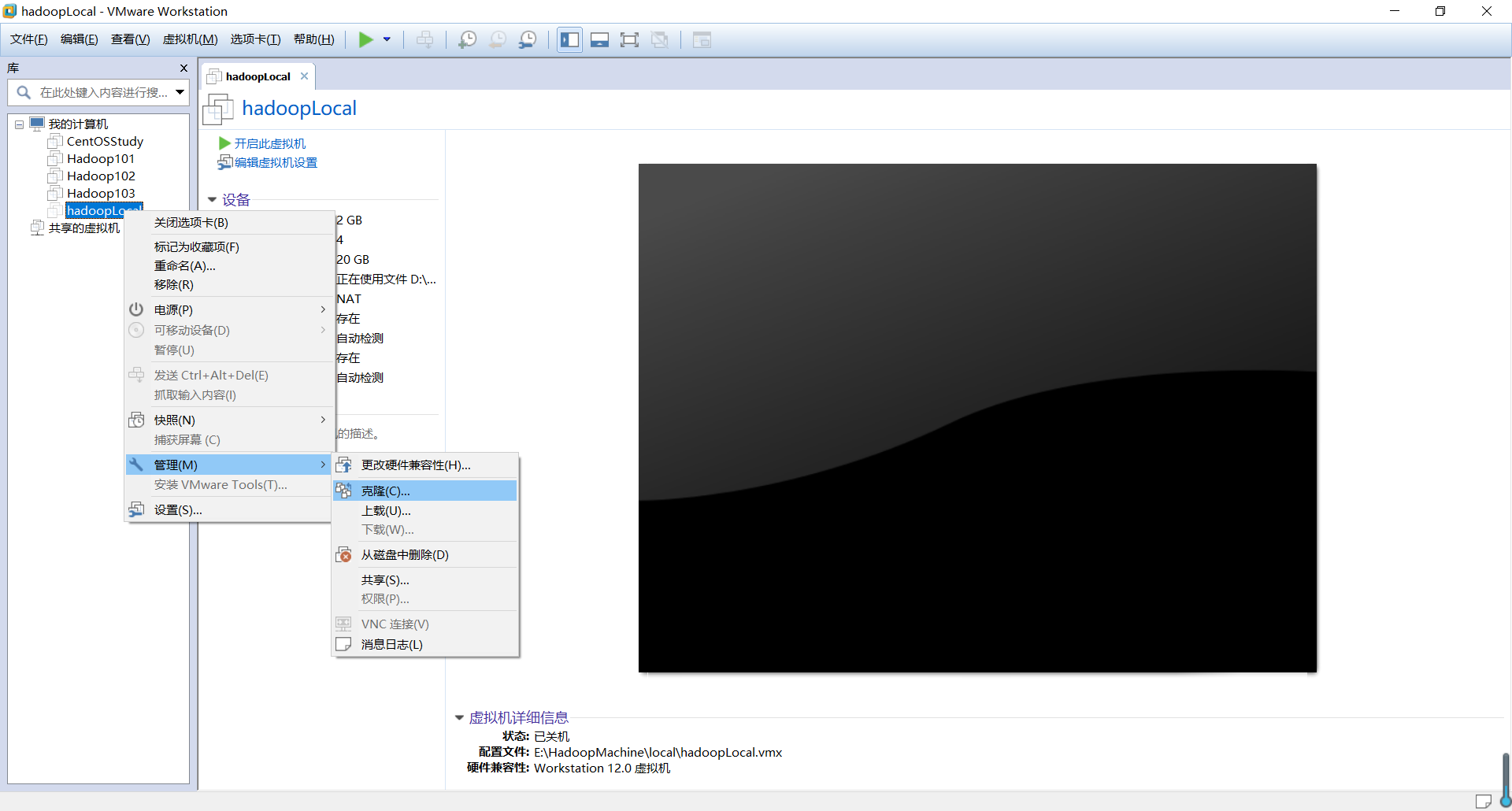The height and width of the screenshot is (811, 1512).
Task: Select 共享的虚拟机 in the library tree
Action: point(83,228)
